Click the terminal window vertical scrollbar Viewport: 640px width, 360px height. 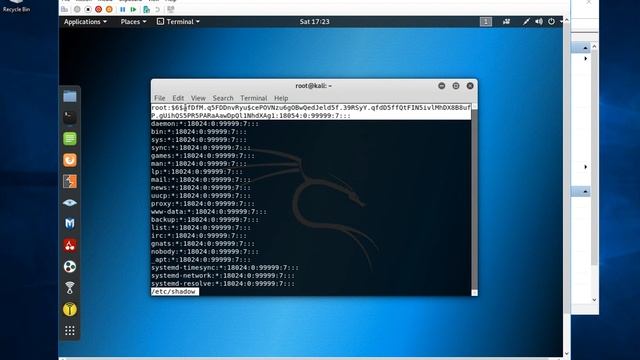(474, 200)
